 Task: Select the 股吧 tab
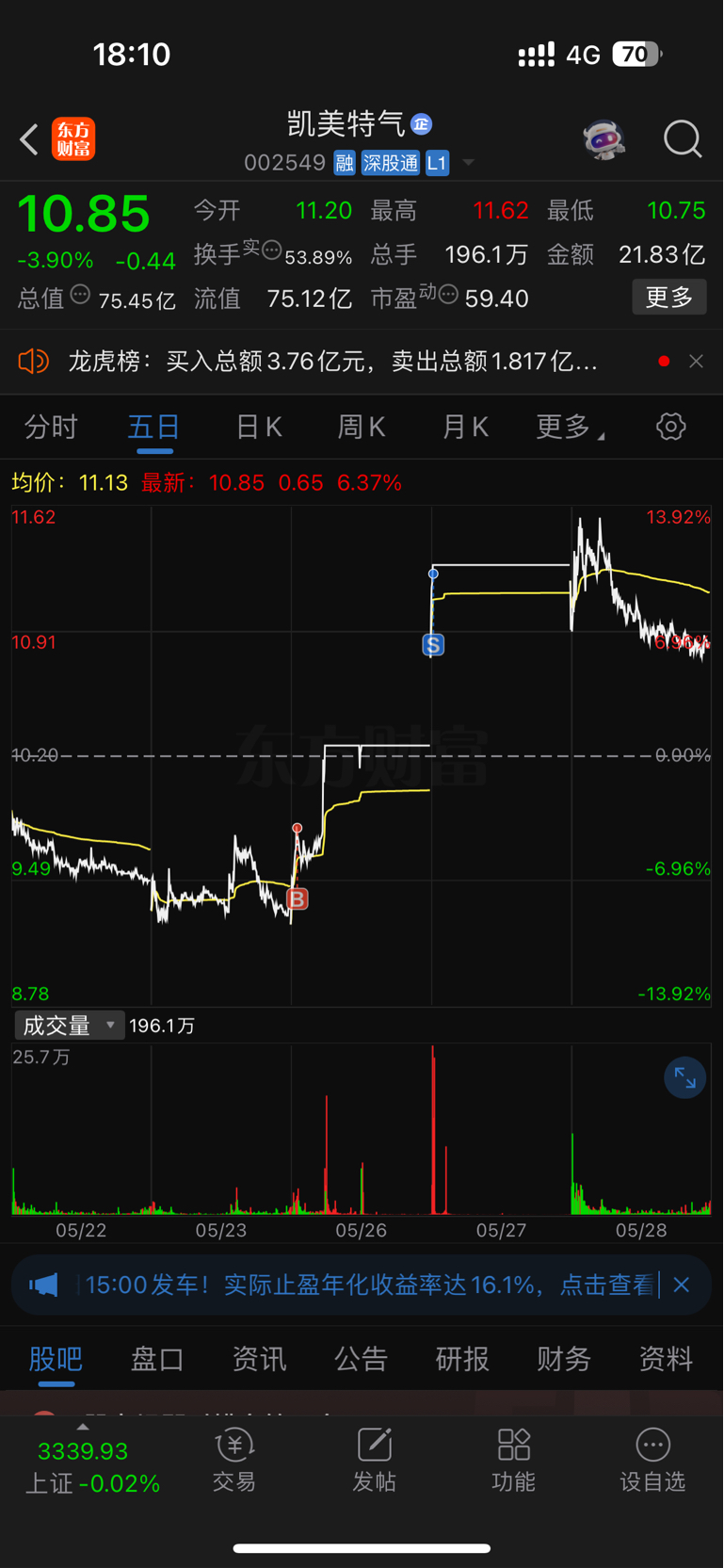click(x=56, y=1359)
